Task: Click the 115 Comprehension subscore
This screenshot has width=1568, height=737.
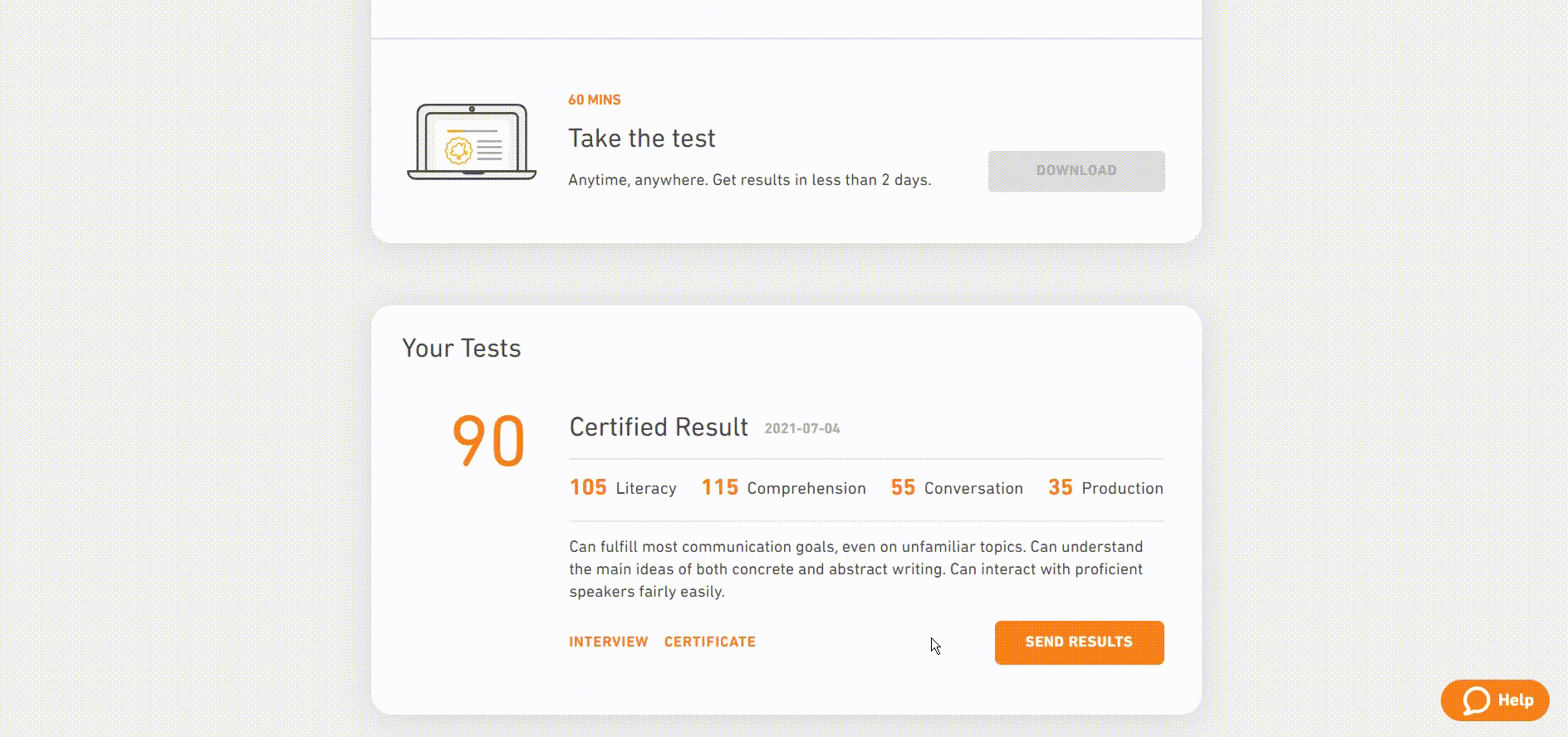Action: (783, 488)
